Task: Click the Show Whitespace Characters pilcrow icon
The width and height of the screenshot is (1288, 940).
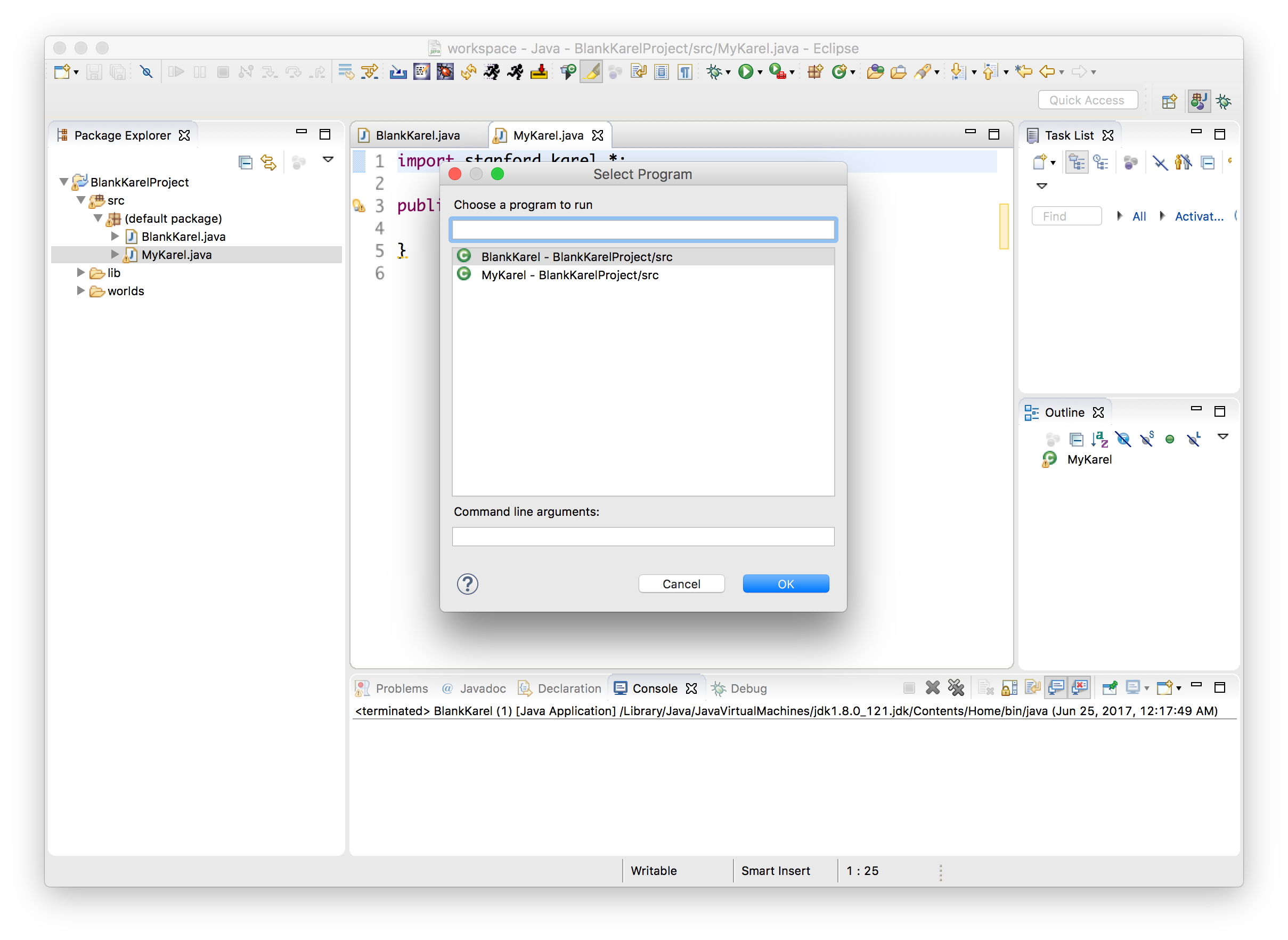Action: point(684,72)
